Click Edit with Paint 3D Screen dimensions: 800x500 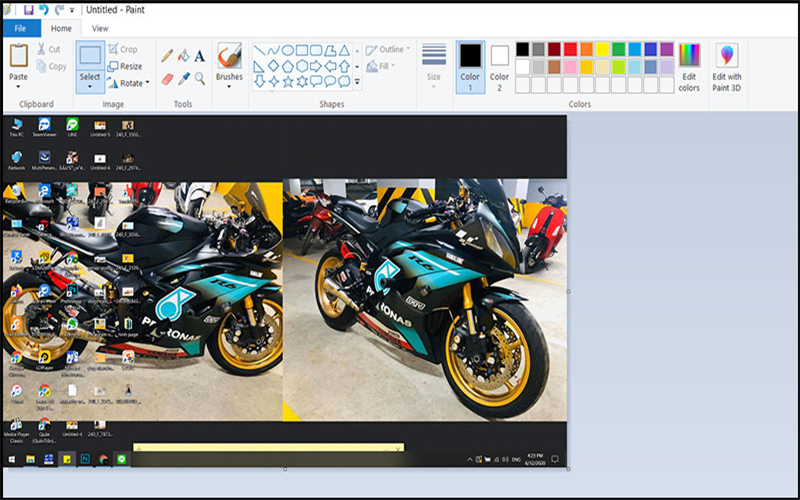tap(727, 67)
